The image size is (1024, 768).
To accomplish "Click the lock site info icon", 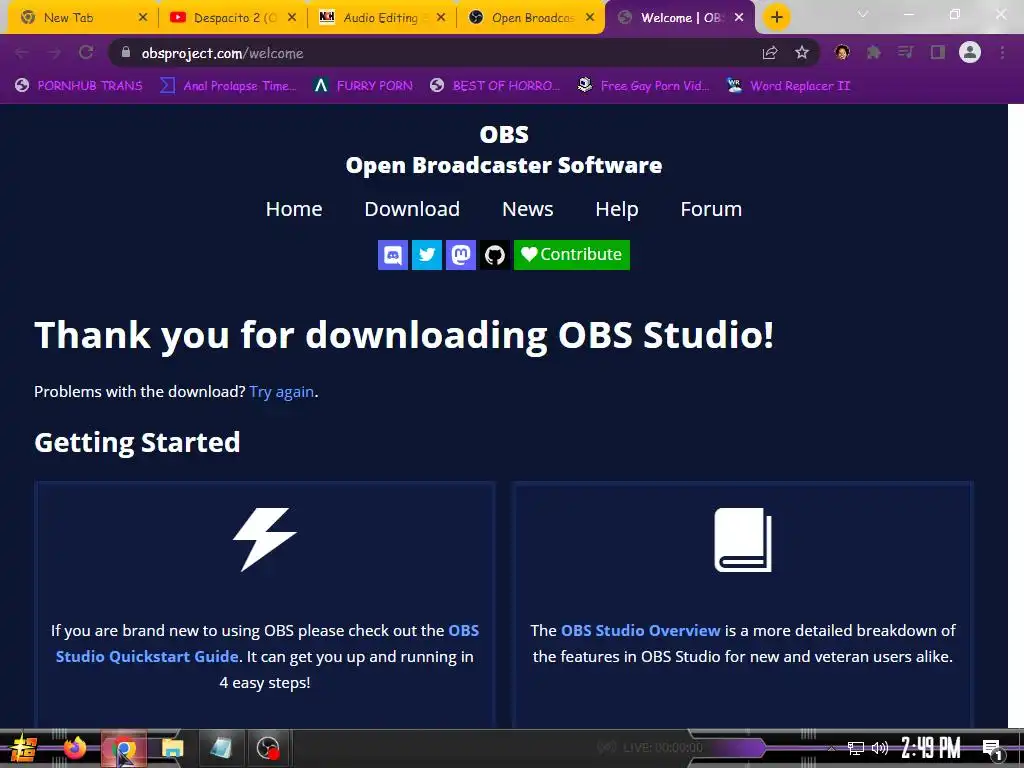I will tap(126, 53).
